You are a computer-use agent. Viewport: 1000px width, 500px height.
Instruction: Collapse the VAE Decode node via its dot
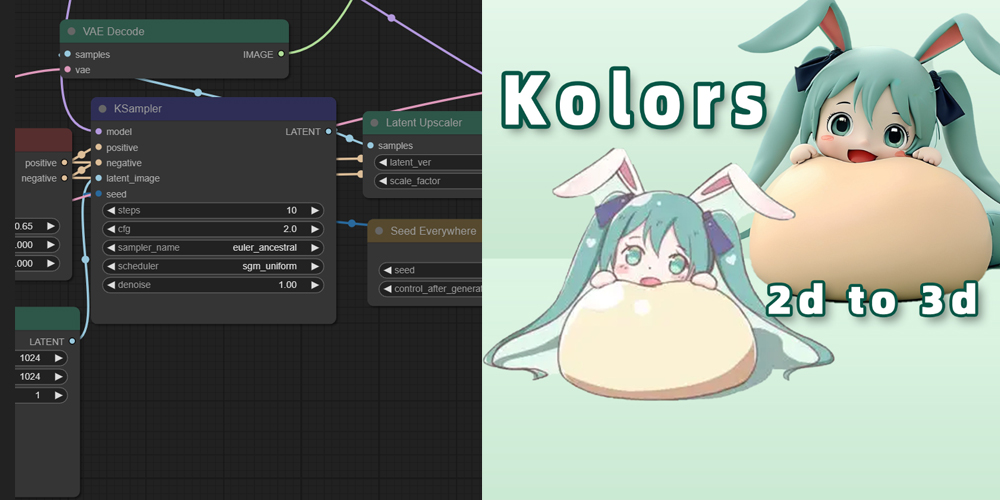(x=72, y=31)
